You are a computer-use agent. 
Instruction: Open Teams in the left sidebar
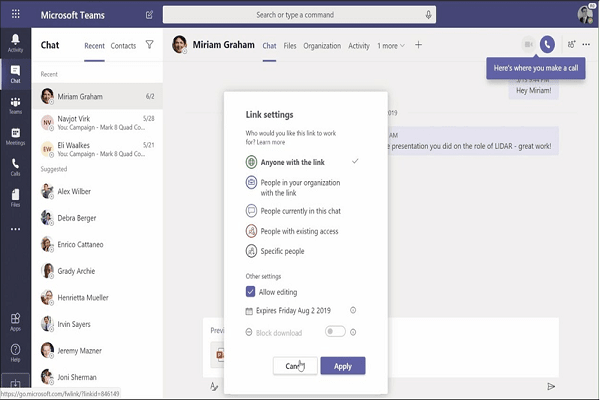[15, 105]
